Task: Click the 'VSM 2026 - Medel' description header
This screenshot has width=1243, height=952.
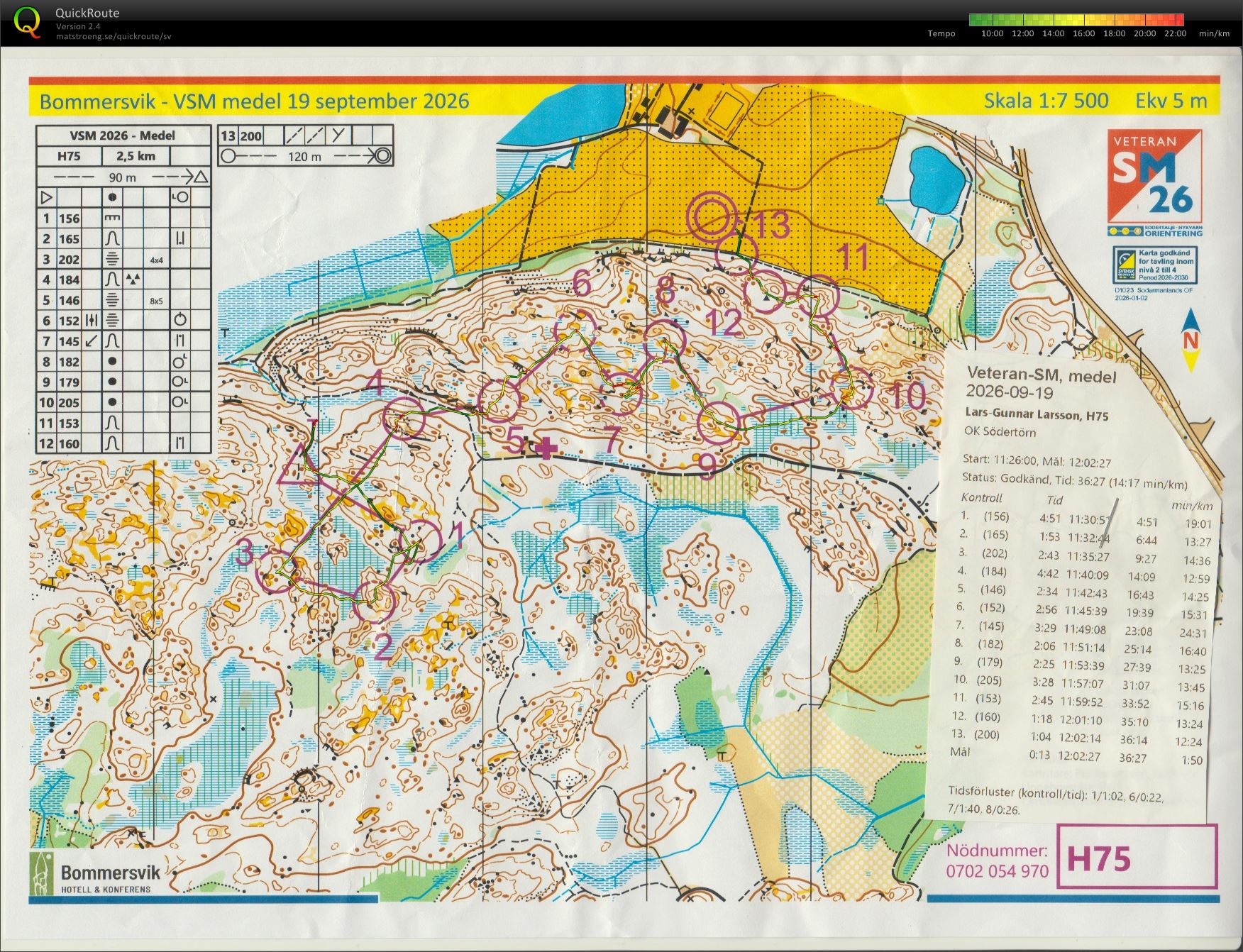Action: tap(122, 135)
